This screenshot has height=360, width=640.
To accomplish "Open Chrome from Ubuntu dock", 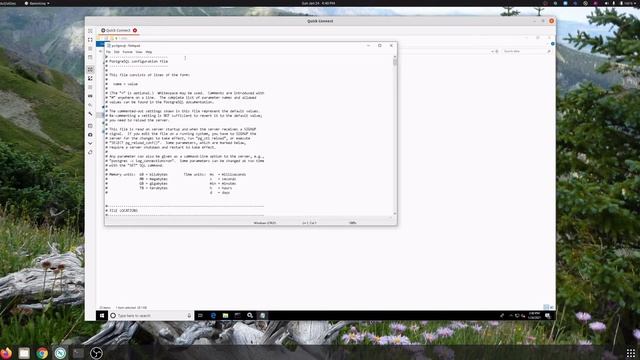I will (x=42, y=353).
